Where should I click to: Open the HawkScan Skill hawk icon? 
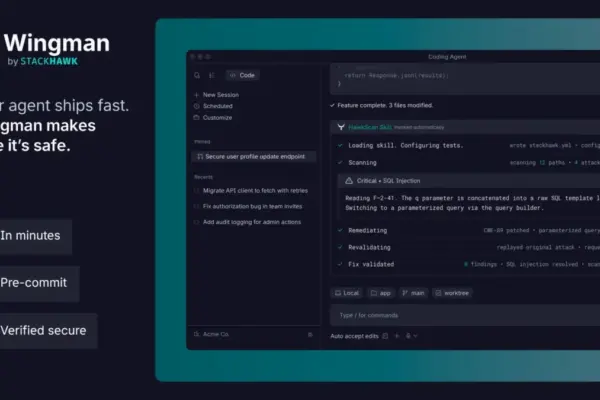[341, 127]
